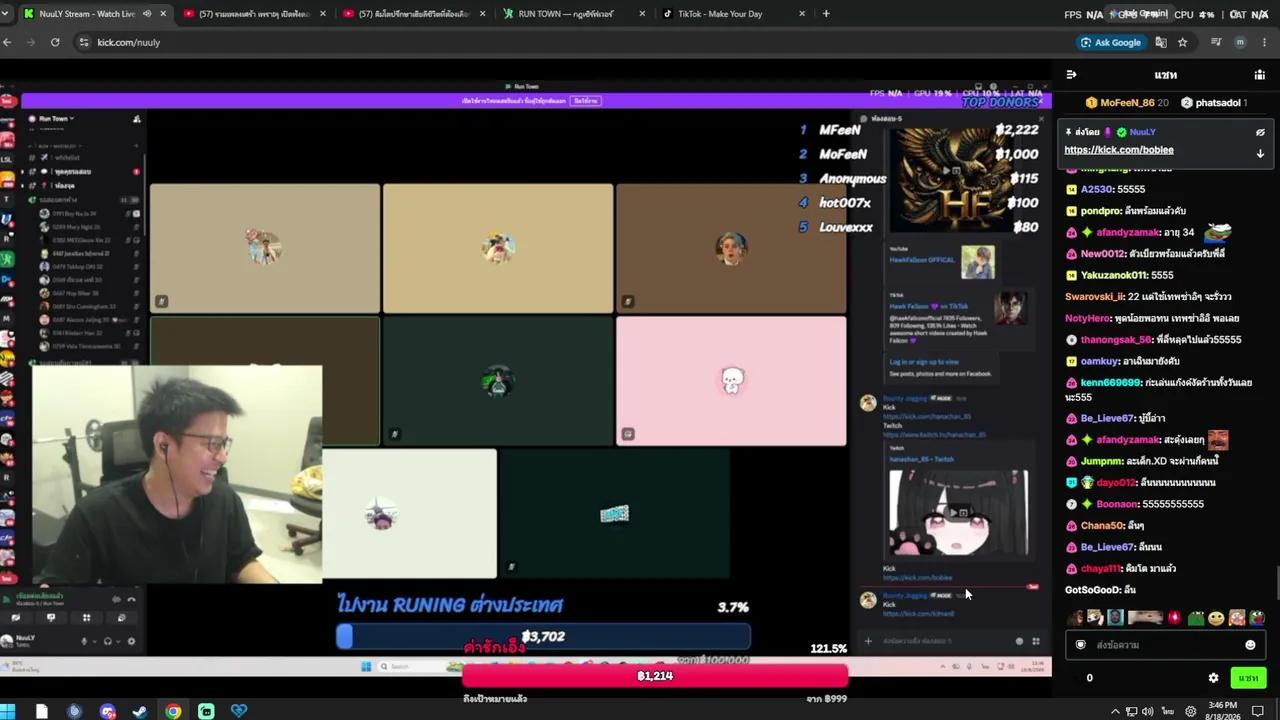Click chat username GotSoGooD
1280x720 pixels.
(1093, 590)
